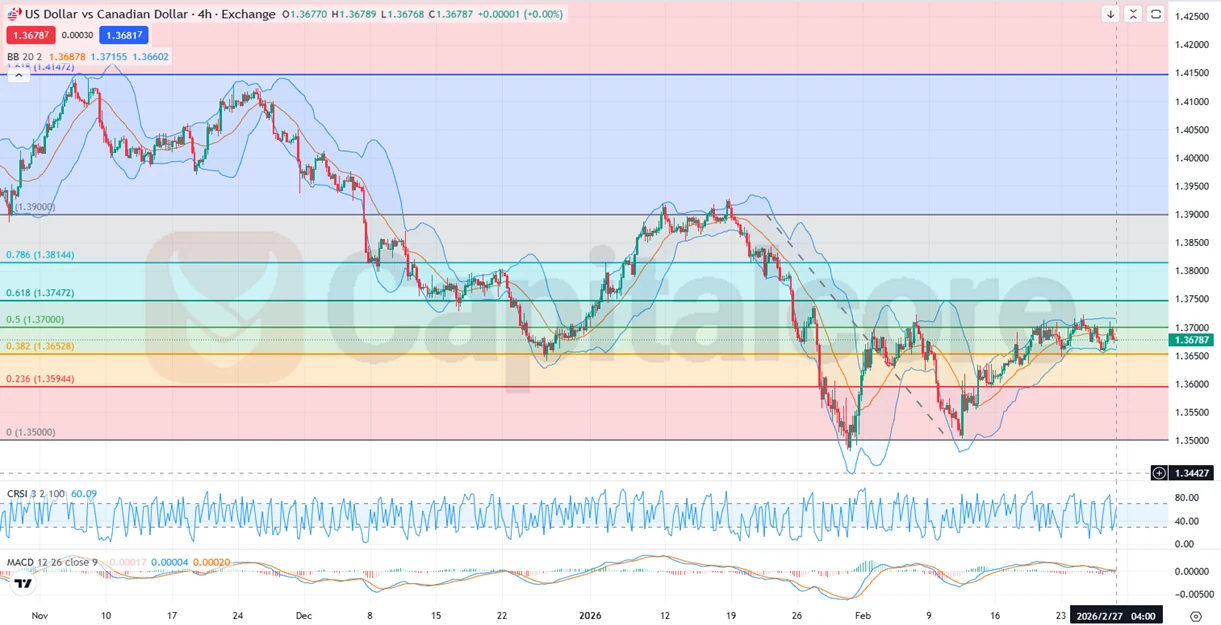Click the MACD line value 0.00004
The height and width of the screenshot is (625, 1221).
(168, 562)
